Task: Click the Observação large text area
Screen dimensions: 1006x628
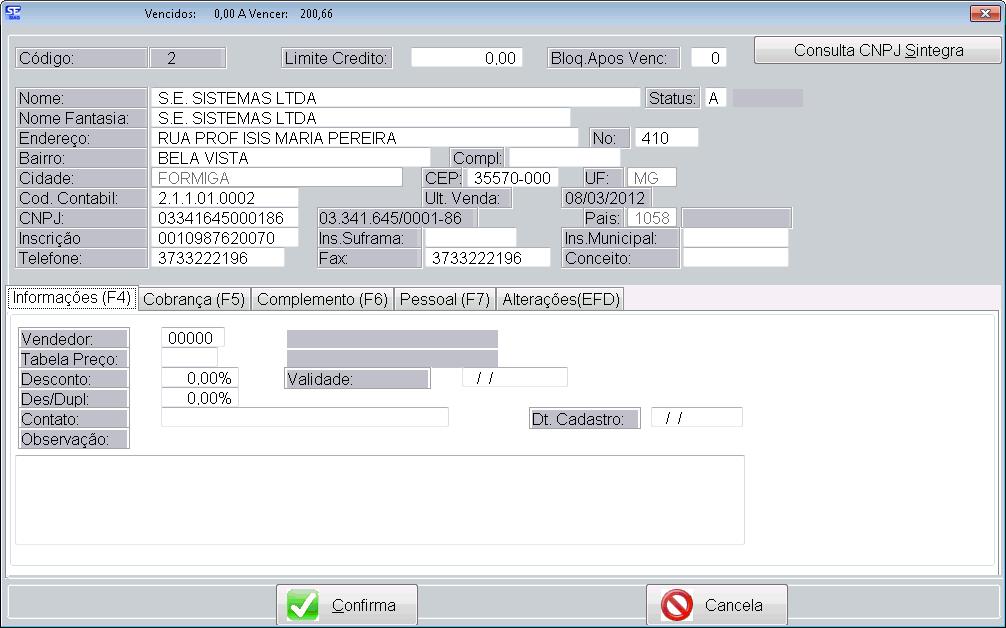Action: [x=380, y=499]
